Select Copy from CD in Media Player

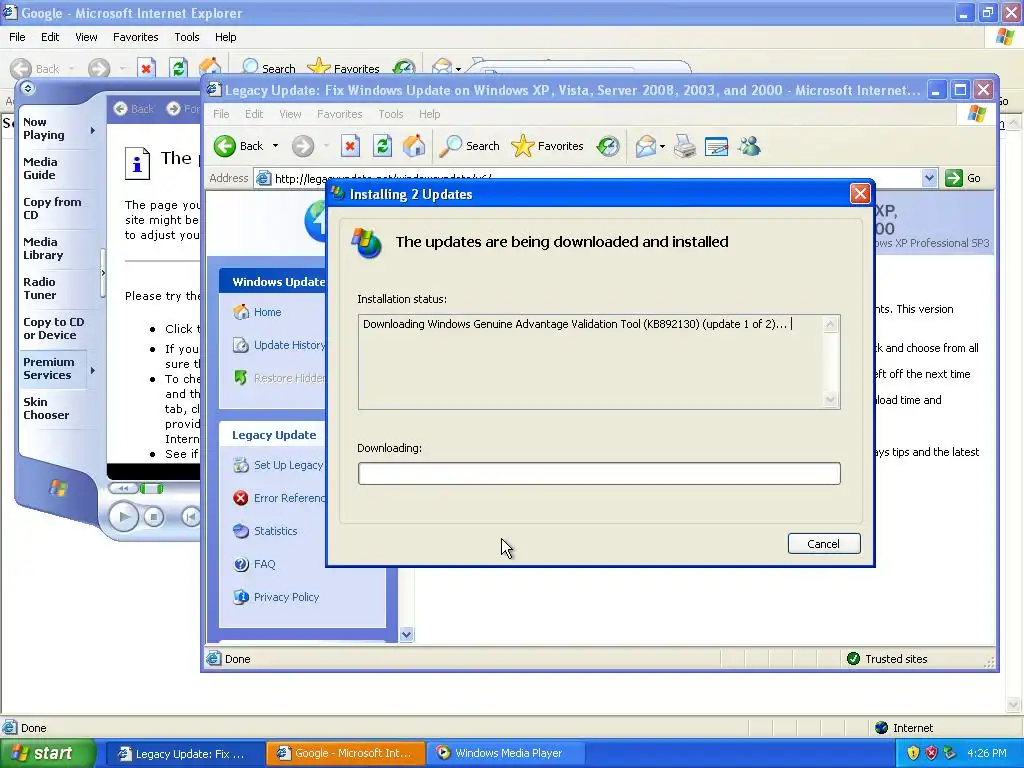(52, 208)
